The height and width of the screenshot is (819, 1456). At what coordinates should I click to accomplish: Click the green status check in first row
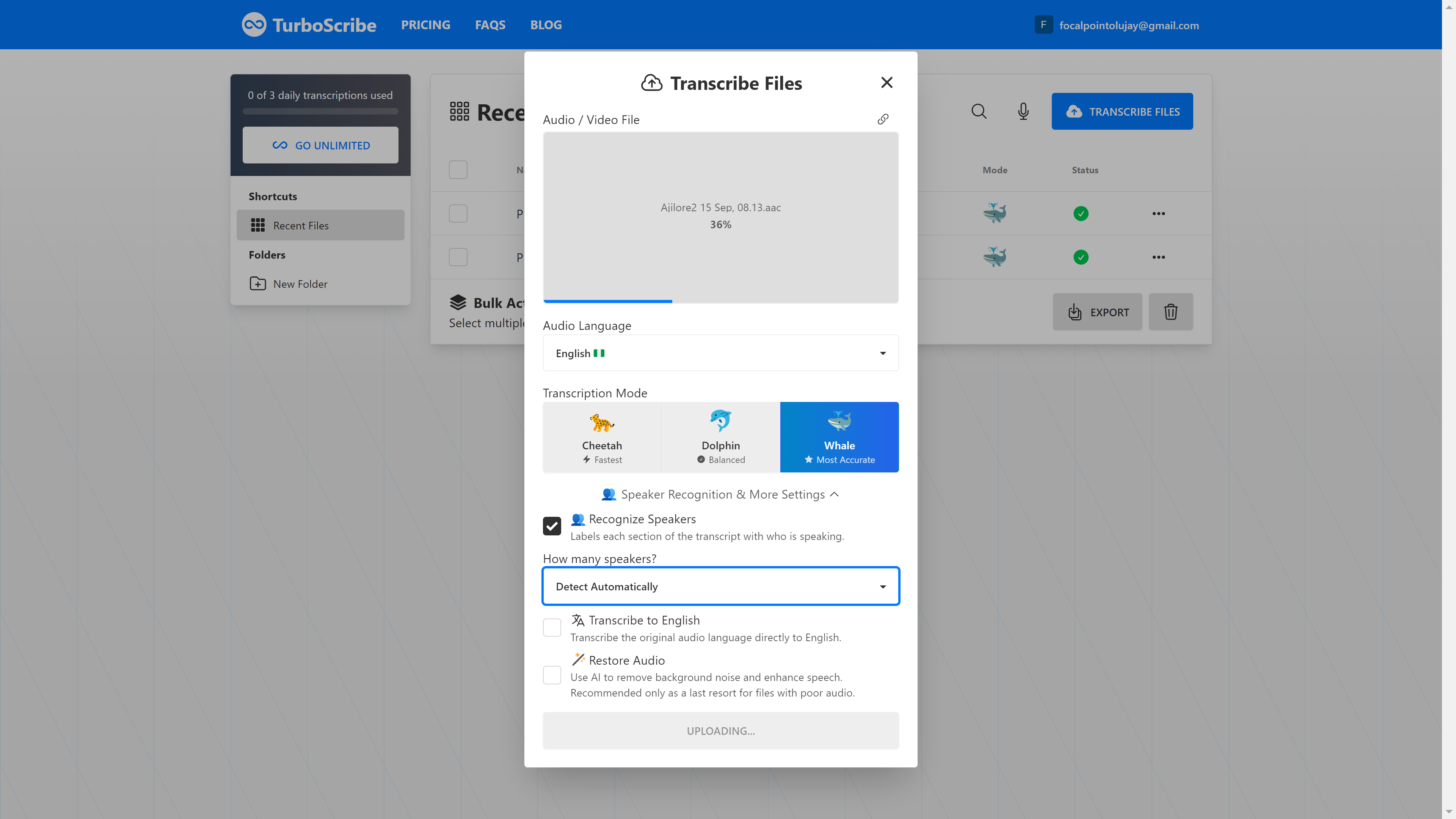[x=1081, y=213]
